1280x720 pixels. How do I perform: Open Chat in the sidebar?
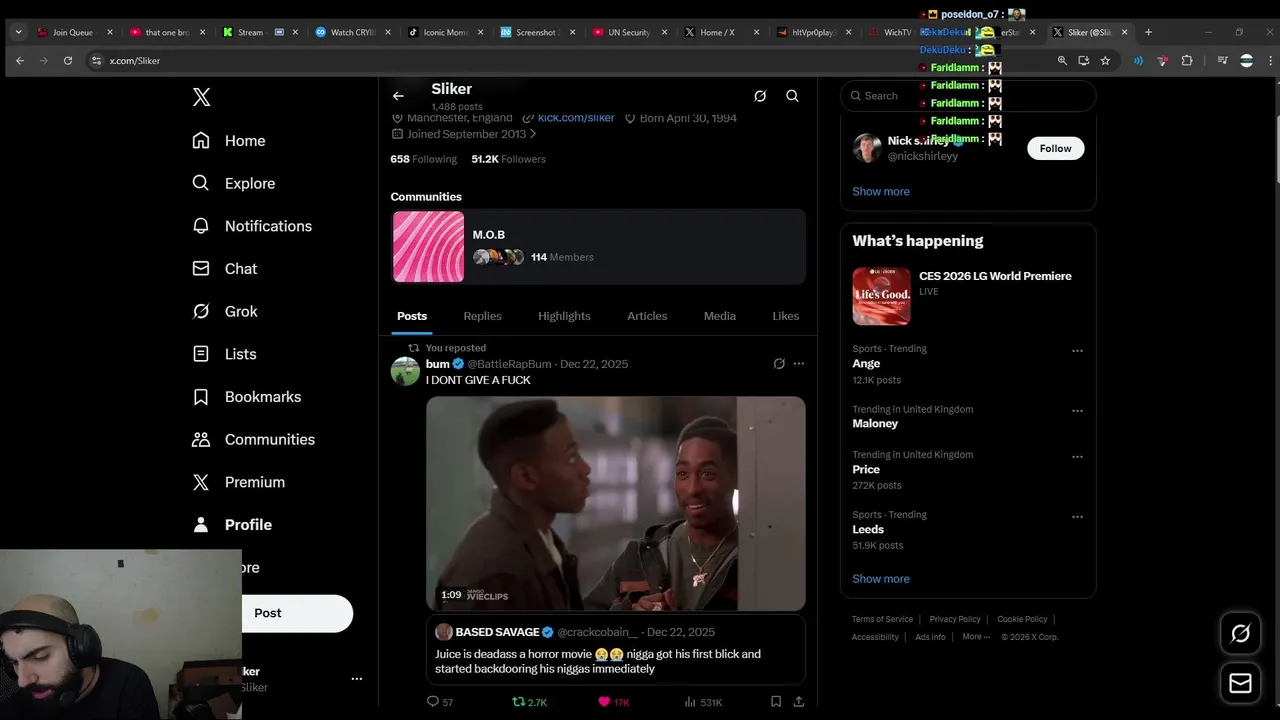point(225,269)
